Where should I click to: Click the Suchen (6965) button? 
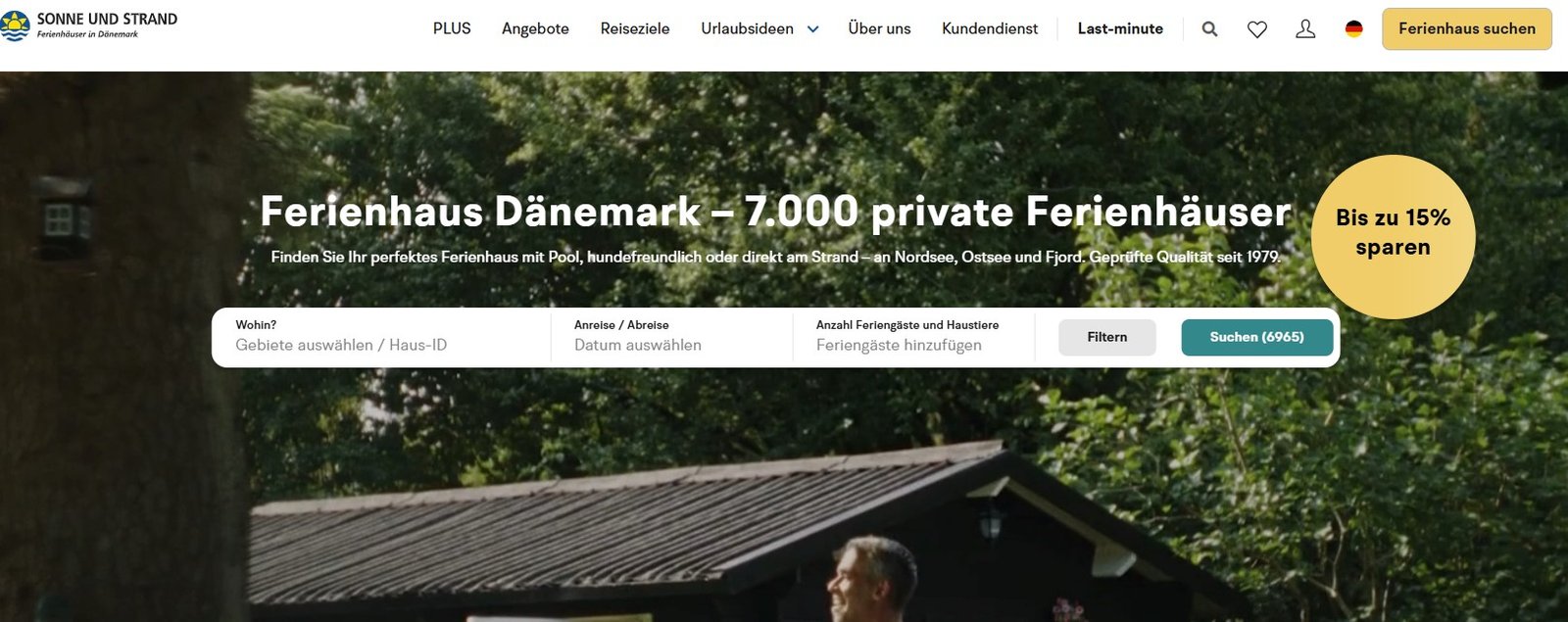point(1257,337)
